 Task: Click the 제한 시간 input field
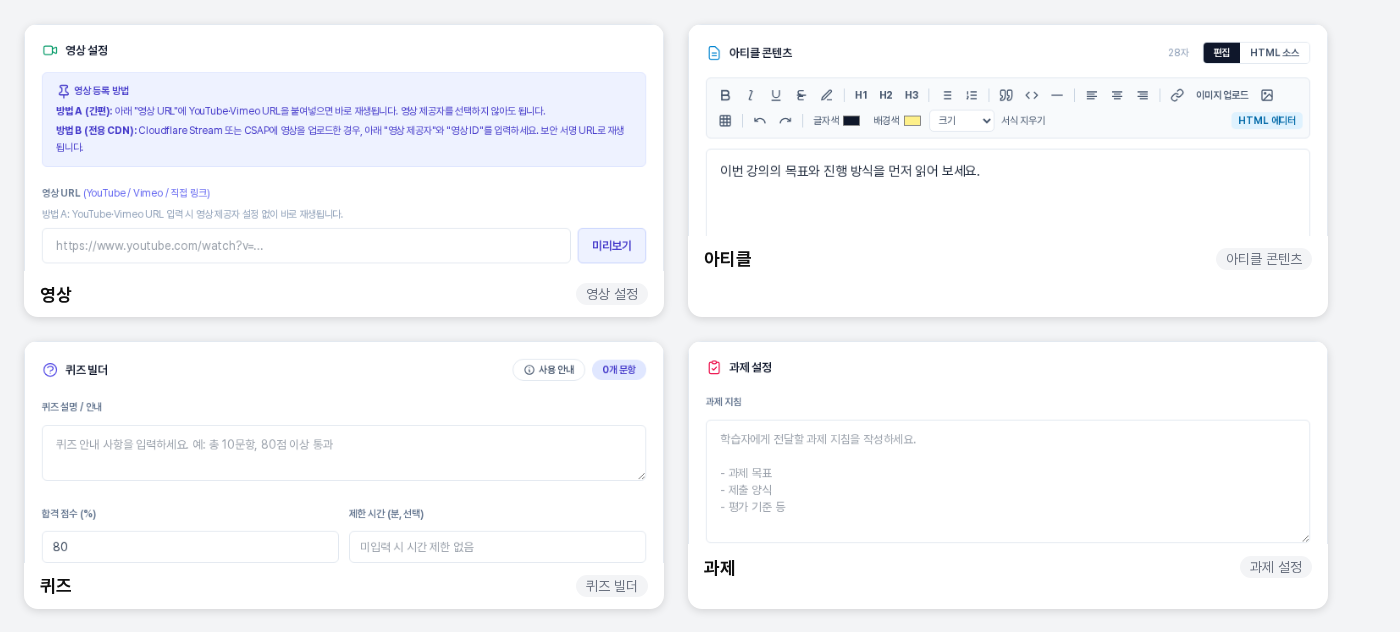[x=497, y=547]
